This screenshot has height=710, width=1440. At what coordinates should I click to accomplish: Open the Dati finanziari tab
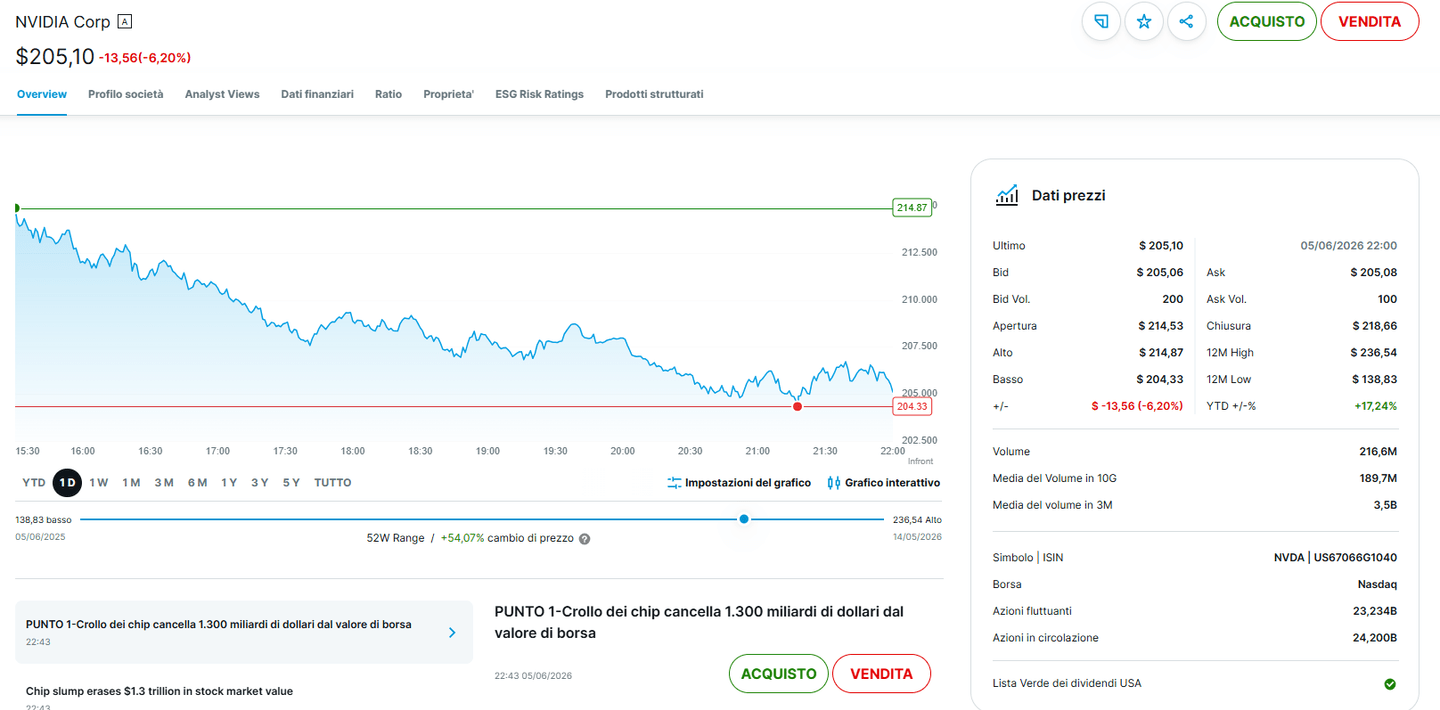(317, 94)
